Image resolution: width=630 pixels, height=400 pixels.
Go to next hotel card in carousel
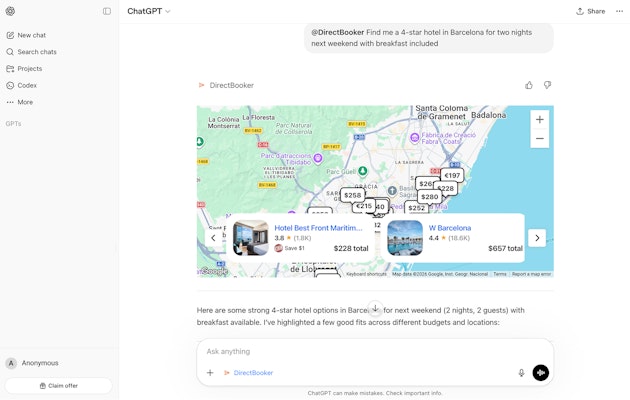(x=537, y=238)
